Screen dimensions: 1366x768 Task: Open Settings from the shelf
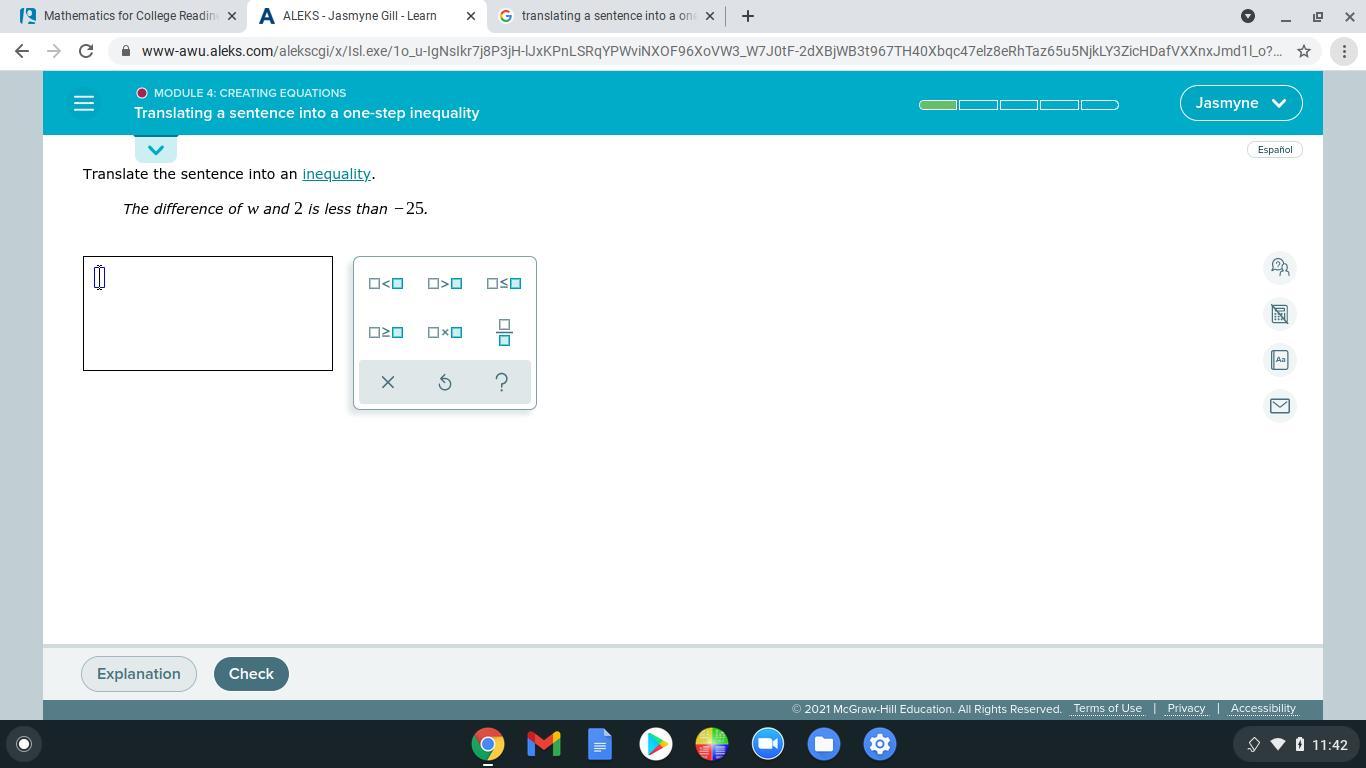pyautogui.click(x=880, y=744)
